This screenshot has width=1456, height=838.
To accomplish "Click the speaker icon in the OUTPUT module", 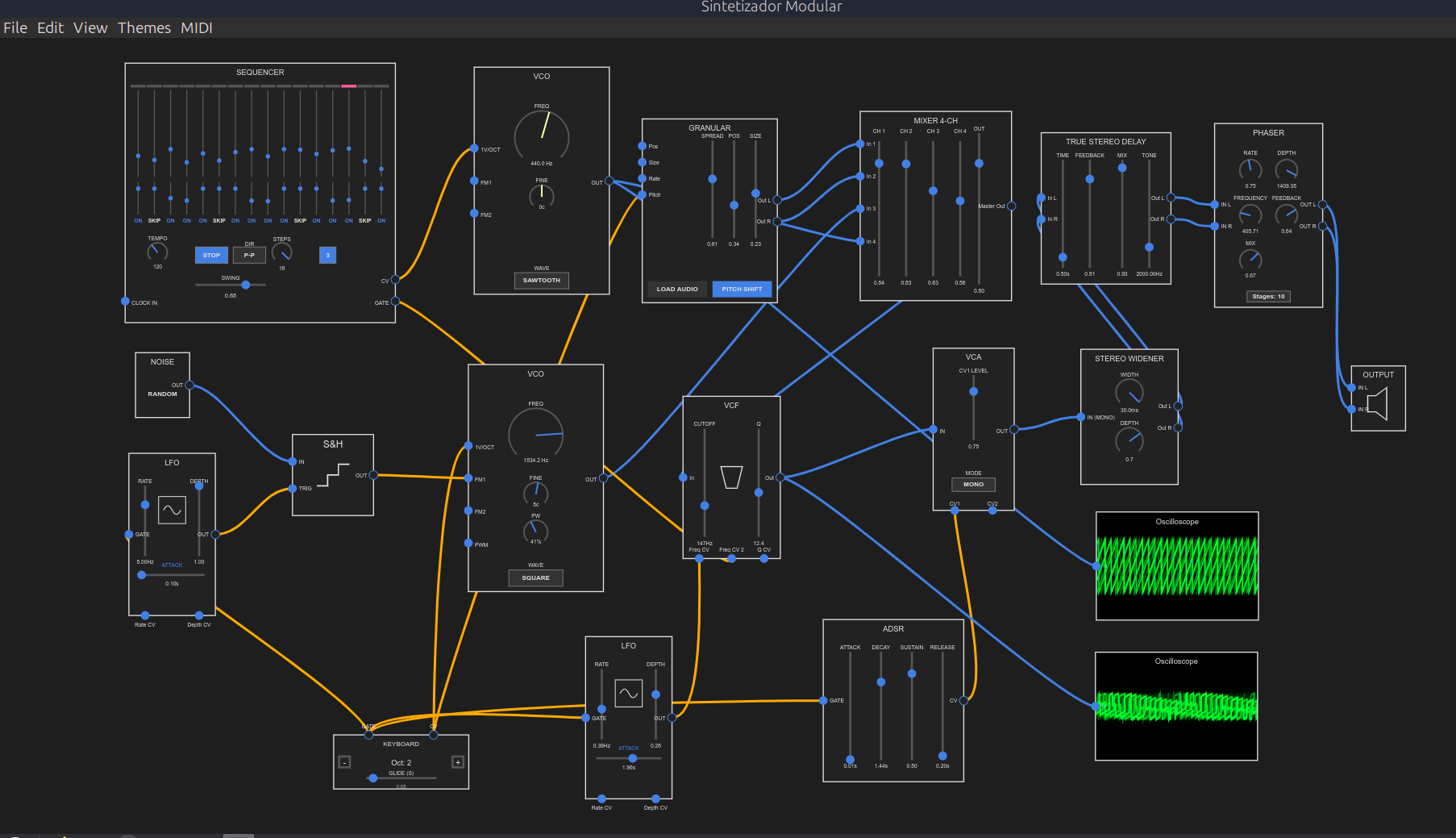I will tap(1379, 404).
